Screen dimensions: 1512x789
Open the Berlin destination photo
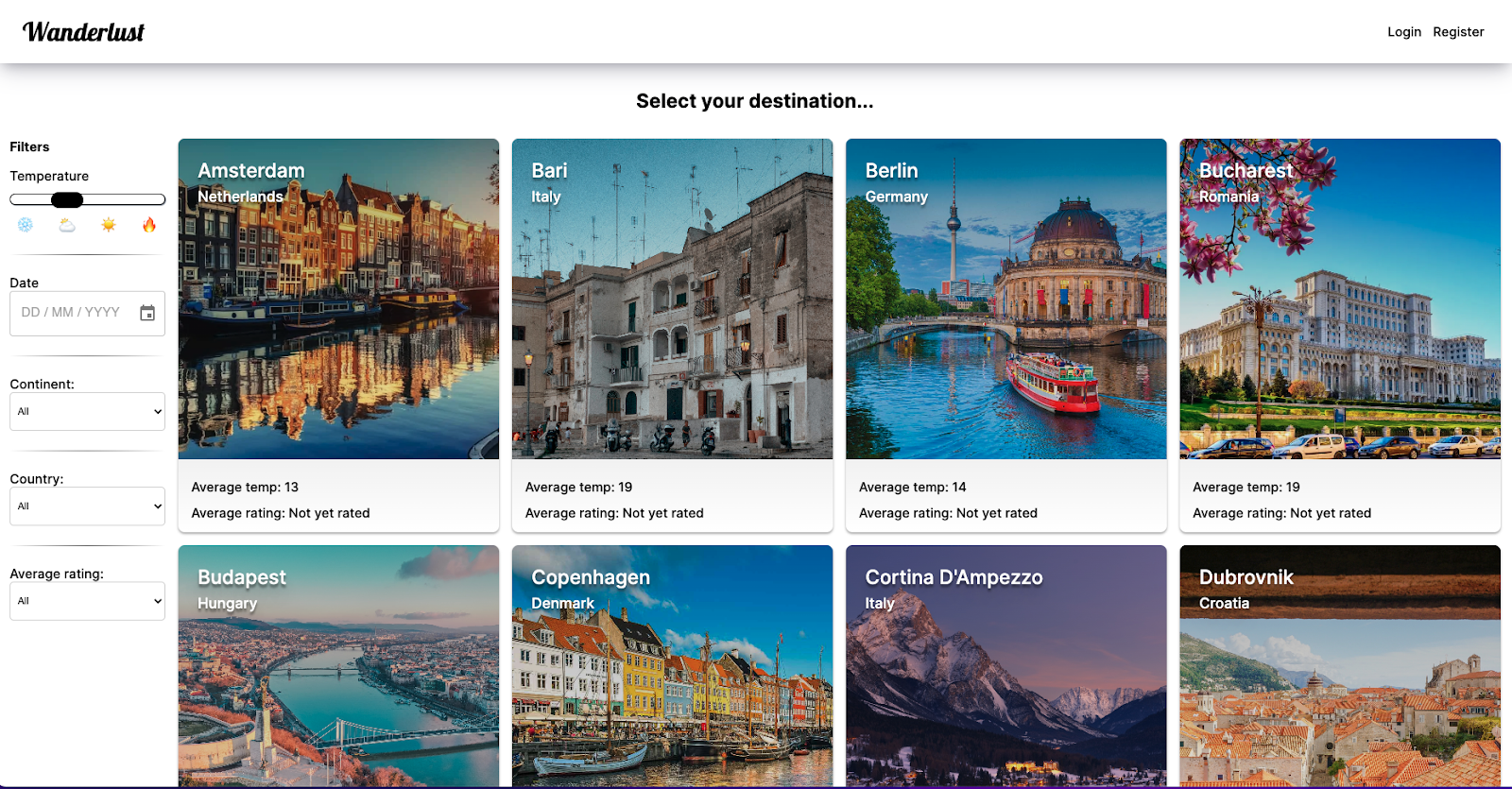pos(1006,299)
